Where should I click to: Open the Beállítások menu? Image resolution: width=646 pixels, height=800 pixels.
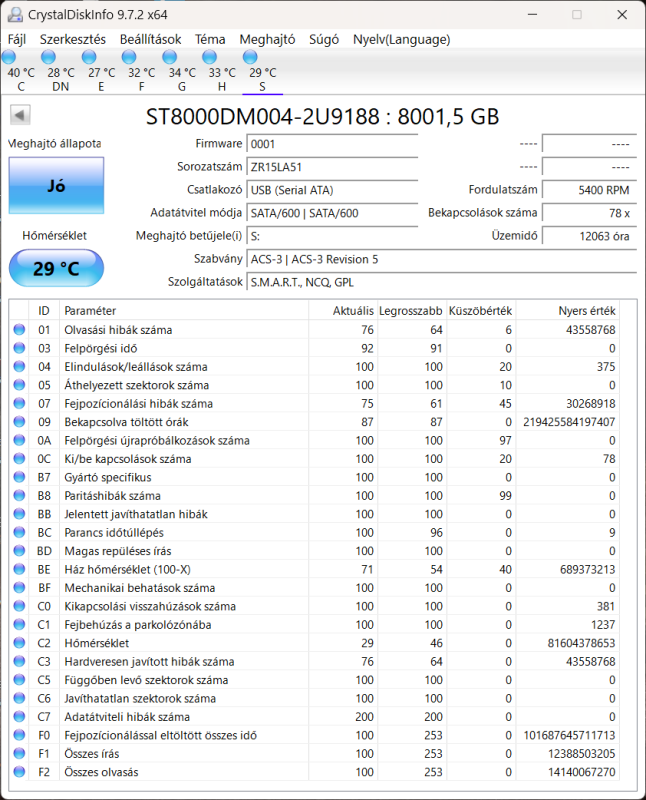[151, 39]
